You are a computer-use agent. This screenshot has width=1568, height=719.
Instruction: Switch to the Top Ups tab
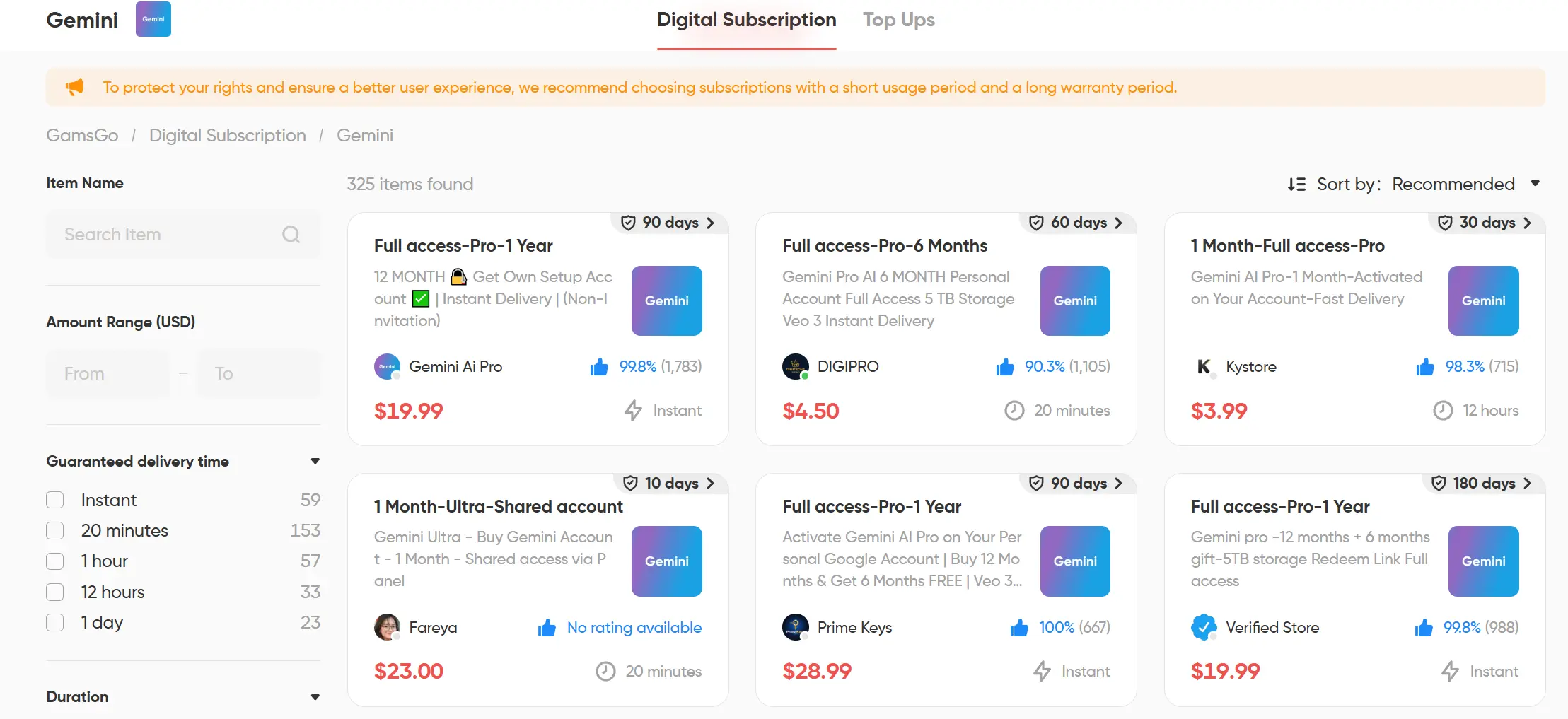pyautogui.click(x=898, y=20)
